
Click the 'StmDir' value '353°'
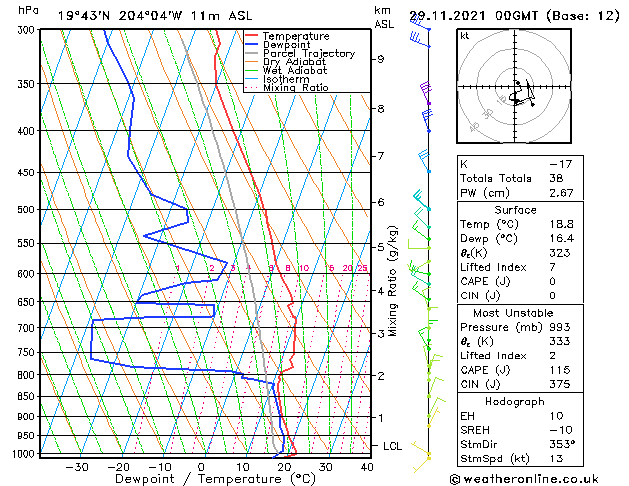click(x=562, y=445)
